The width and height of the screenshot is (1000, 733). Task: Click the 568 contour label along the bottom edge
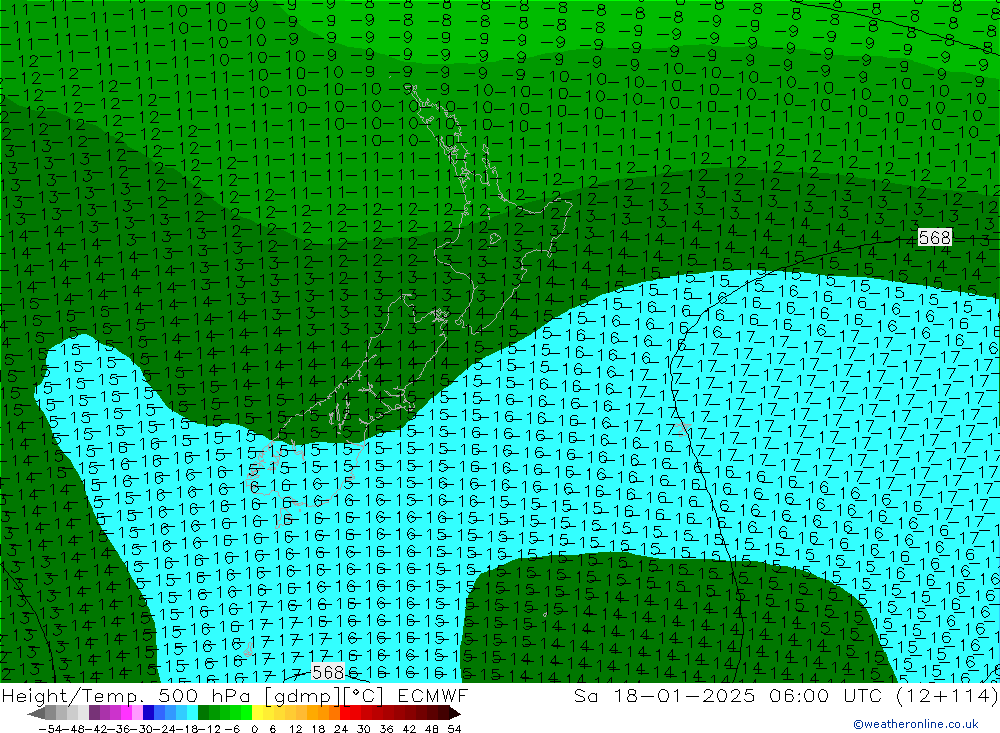pyautogui.click(x=328, y=672)
